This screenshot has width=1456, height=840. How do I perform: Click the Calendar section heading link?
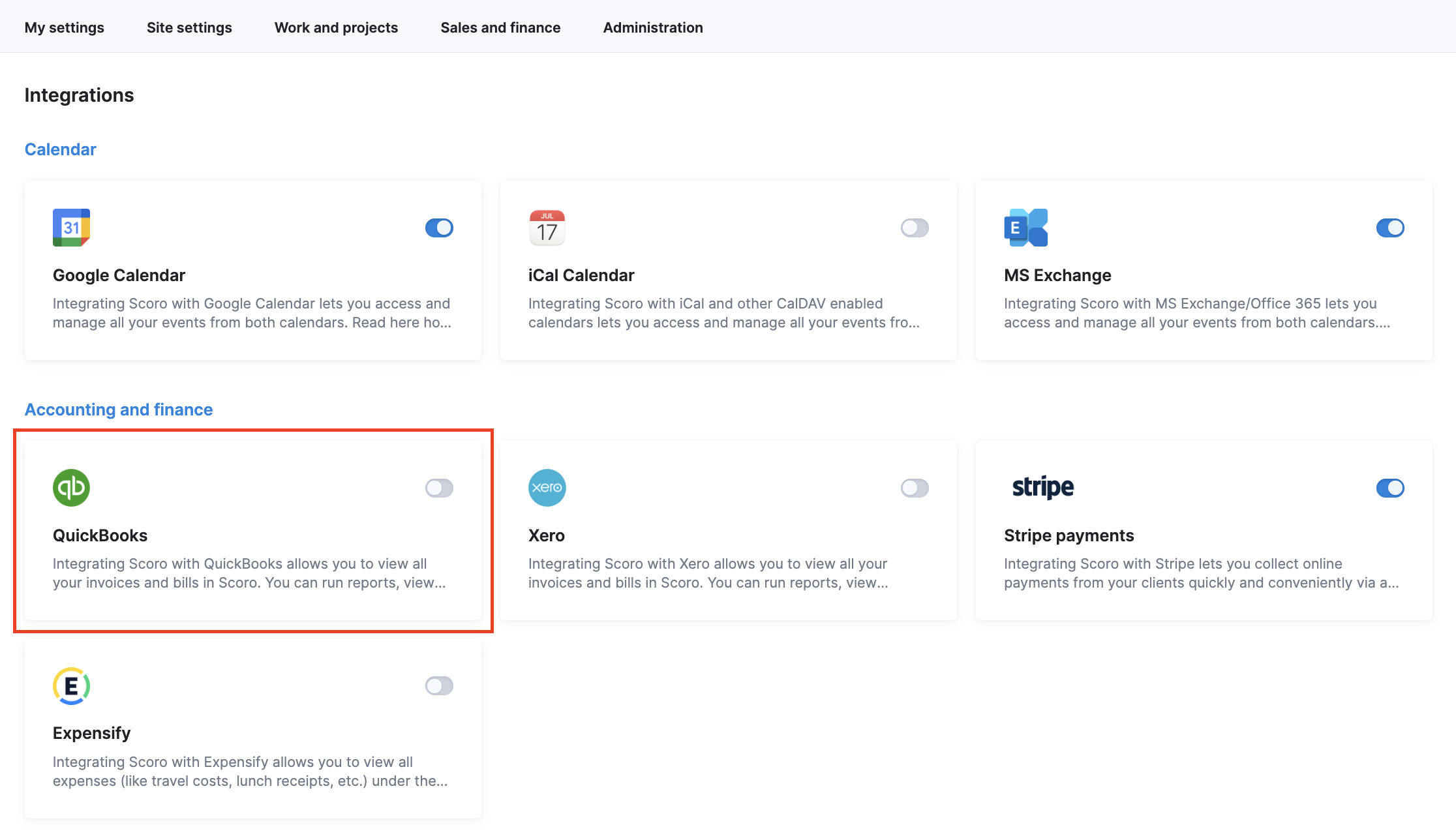click(x=60, y=149)
